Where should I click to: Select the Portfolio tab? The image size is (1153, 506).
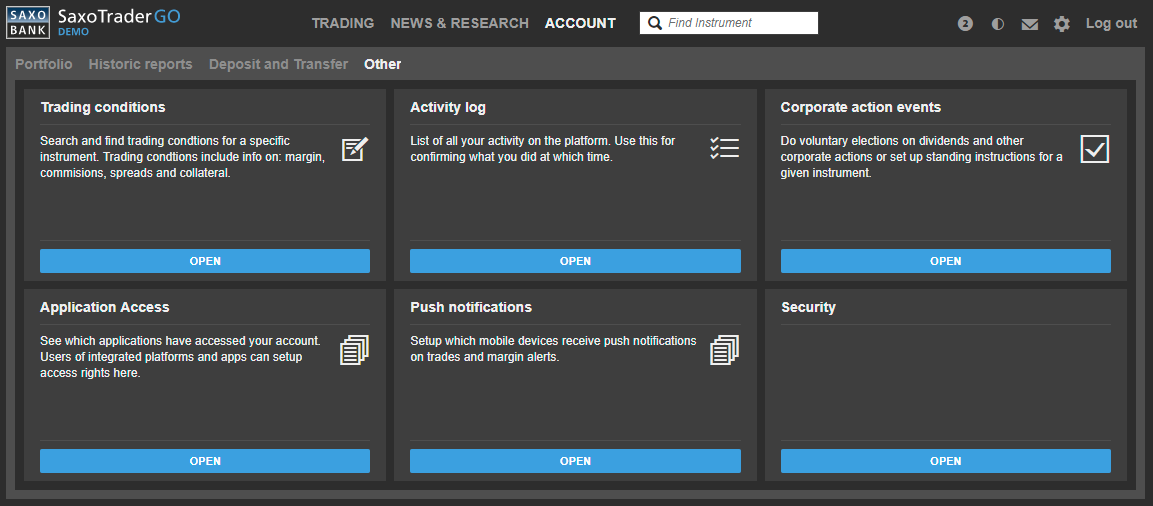[x=44, y=64]
